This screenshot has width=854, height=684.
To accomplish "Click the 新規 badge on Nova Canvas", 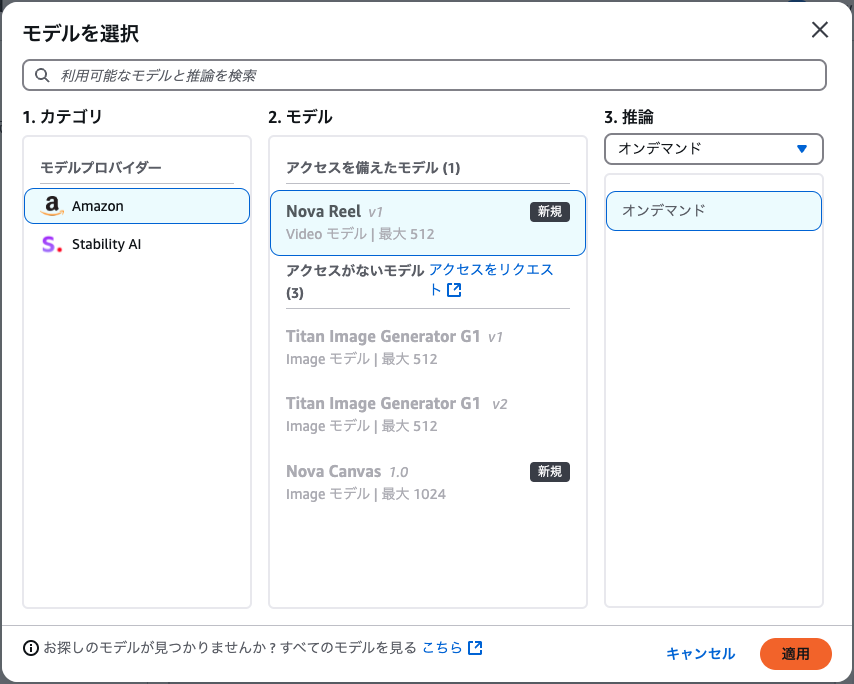I will pos(550,472).
